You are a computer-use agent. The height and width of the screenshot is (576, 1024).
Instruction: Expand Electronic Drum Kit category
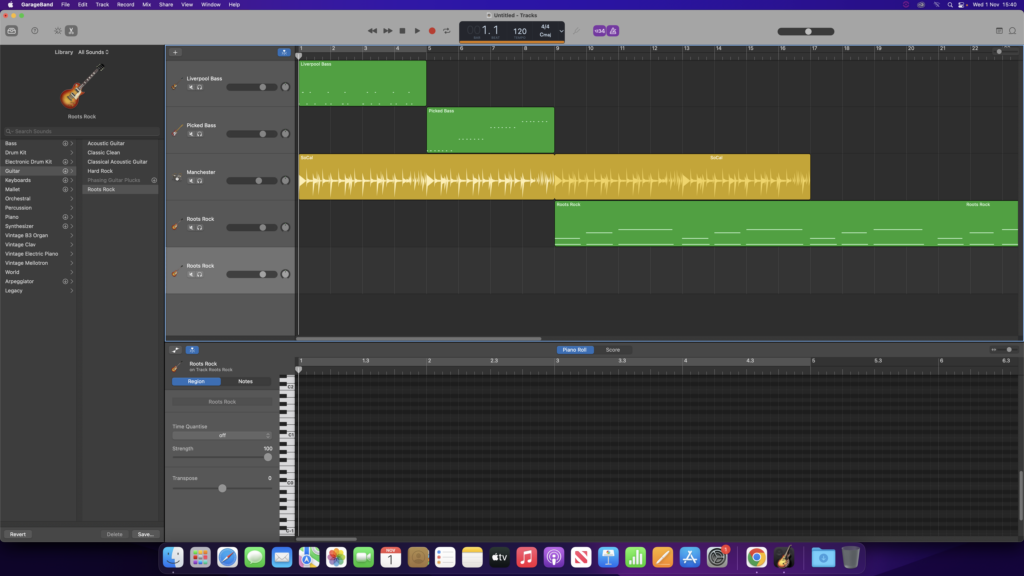coord(72,161)
